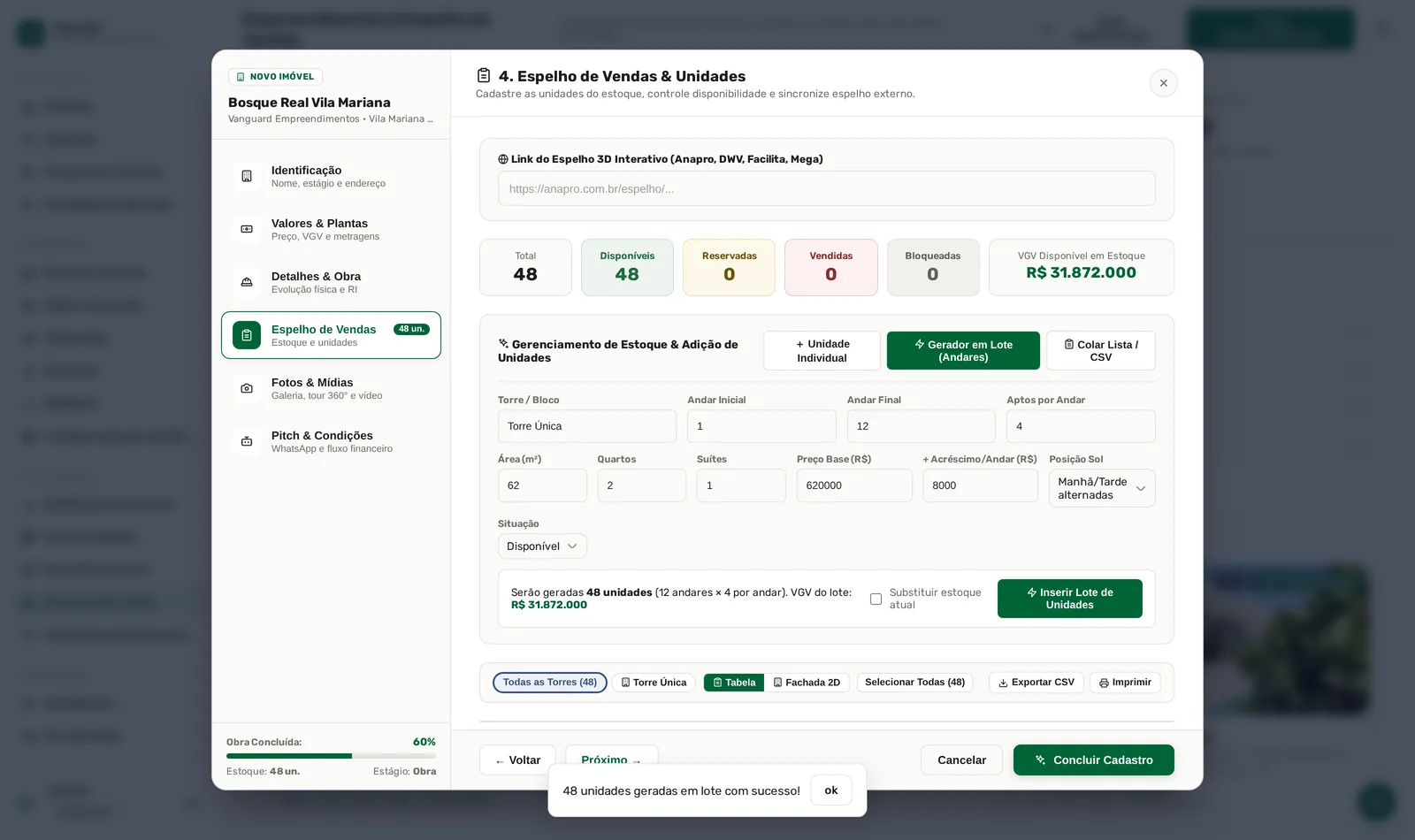
Task: Click the Fotos & Mídias camera icon
Action: [x=247, y=388]
